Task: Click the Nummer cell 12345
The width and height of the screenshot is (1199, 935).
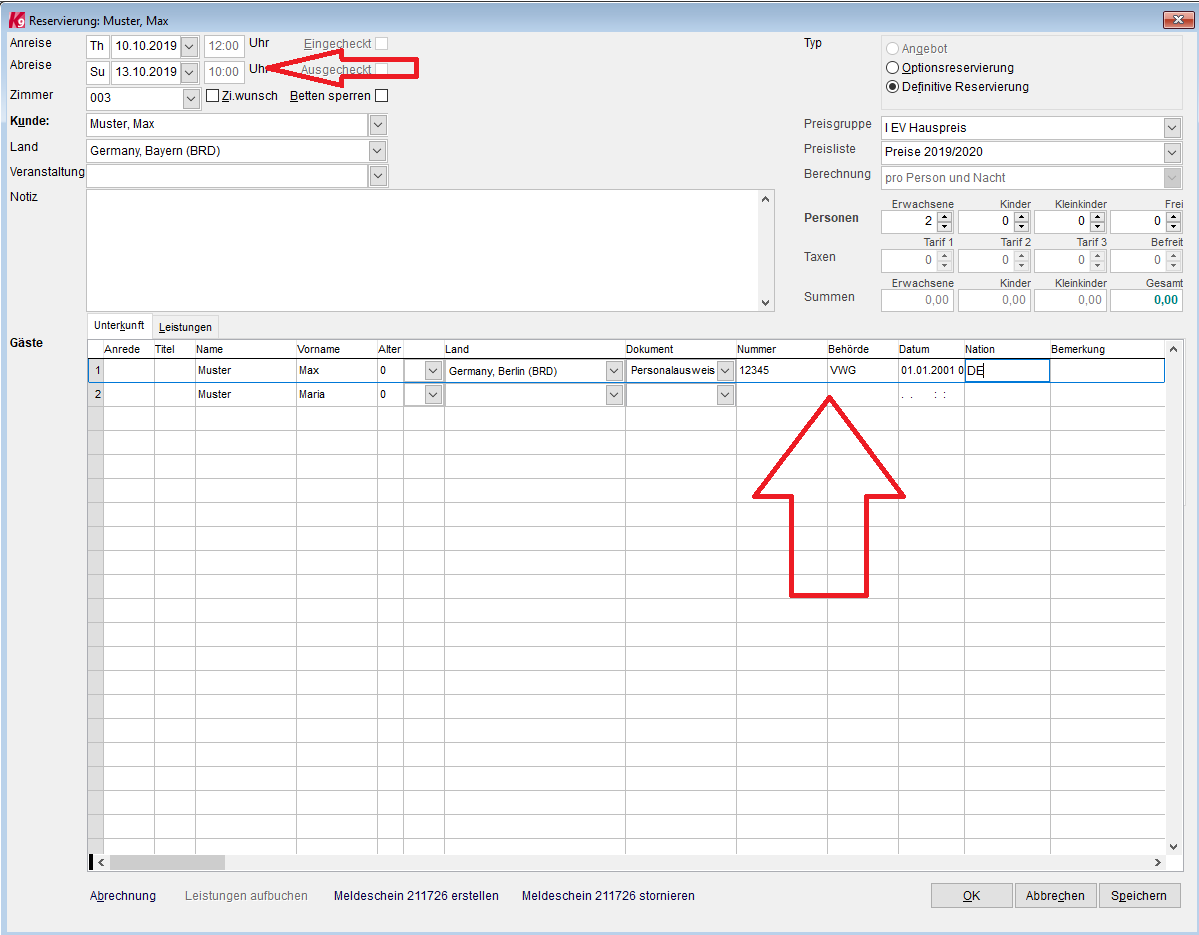Action: 781,371
